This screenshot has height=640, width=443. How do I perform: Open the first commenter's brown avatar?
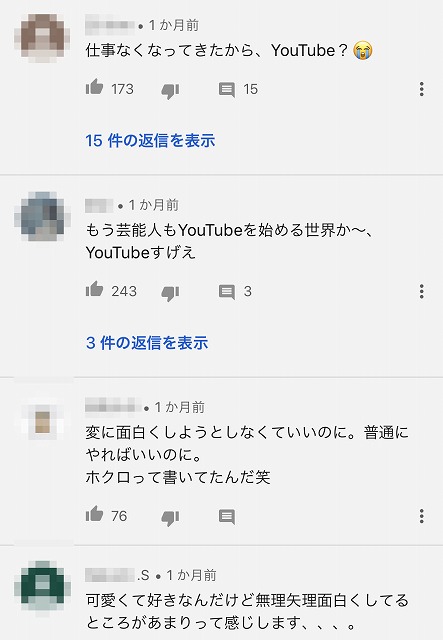click(x=42, y=37)
